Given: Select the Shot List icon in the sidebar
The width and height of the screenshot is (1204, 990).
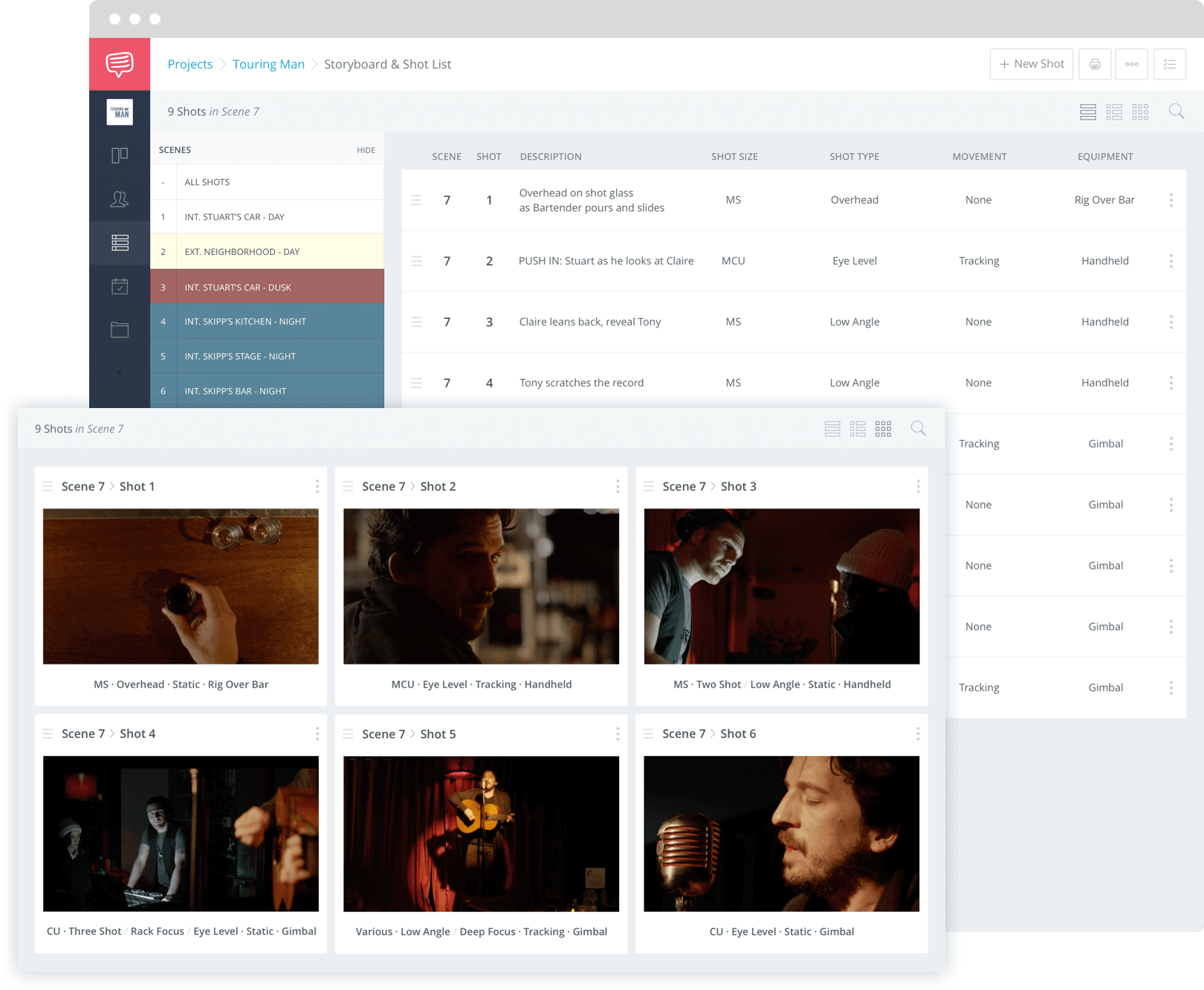Looking at the screenshot, I should pyautogui.click(x=119, y=243).
